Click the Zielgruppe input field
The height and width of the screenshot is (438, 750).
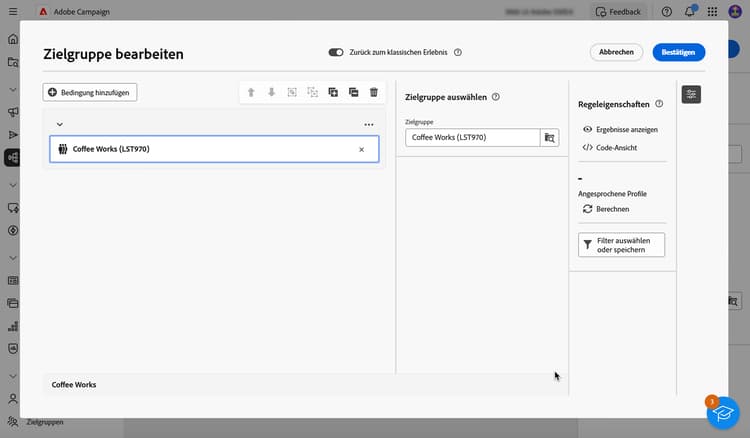[473, 137]
